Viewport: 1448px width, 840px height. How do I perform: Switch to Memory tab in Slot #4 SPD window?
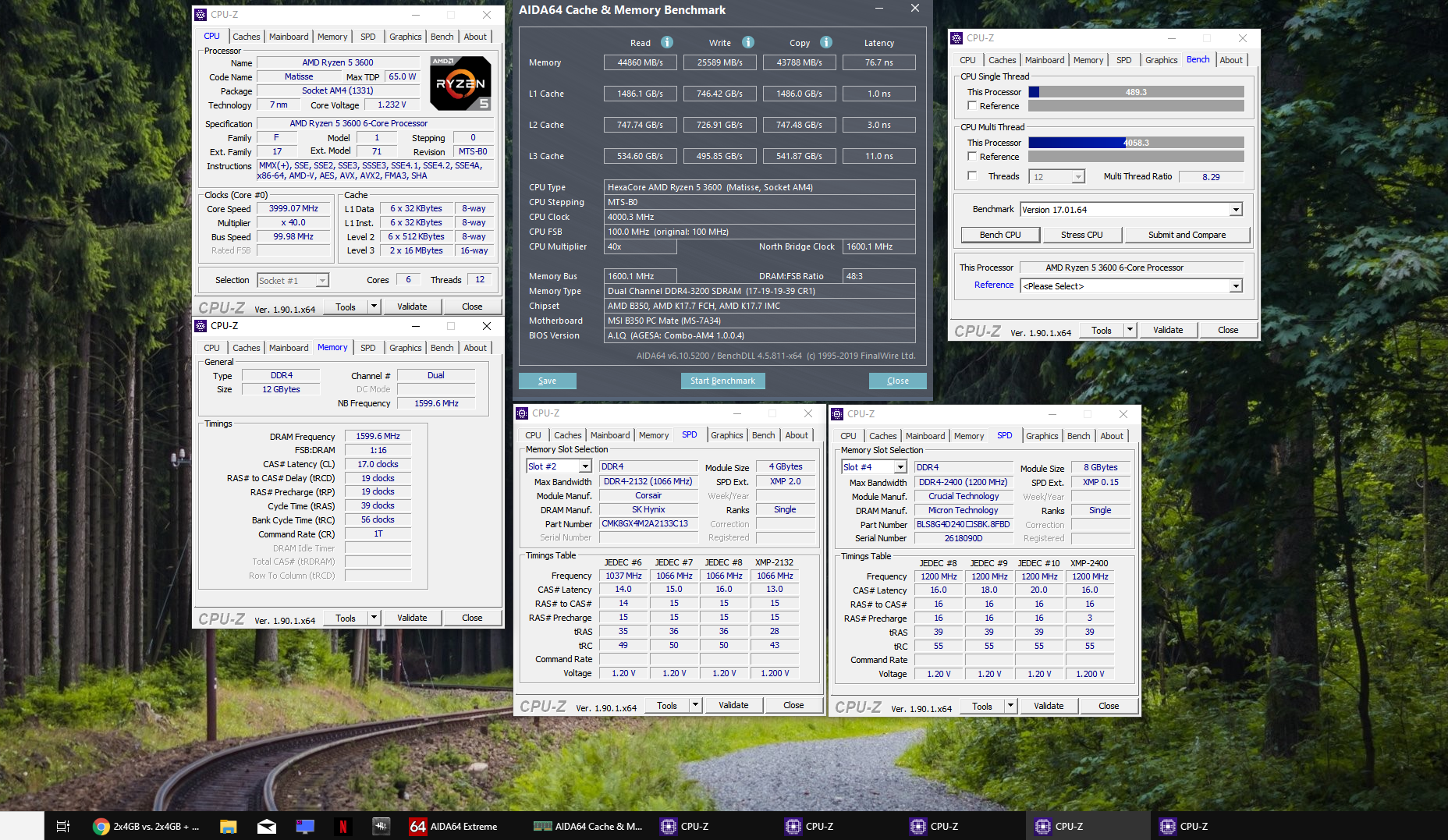pyautogui.click(x=969, y=436)
